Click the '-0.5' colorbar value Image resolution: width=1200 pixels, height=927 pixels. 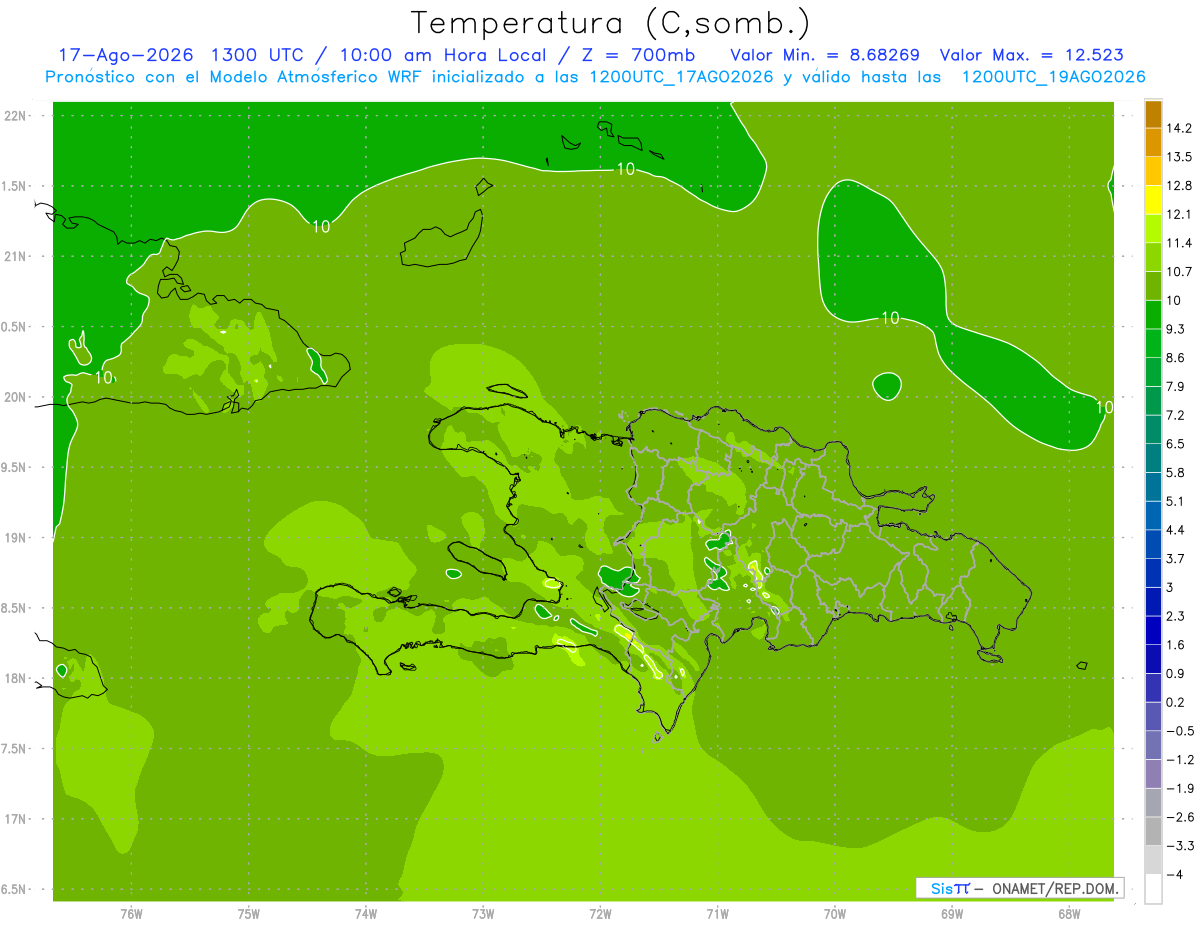click(1179, 731)
